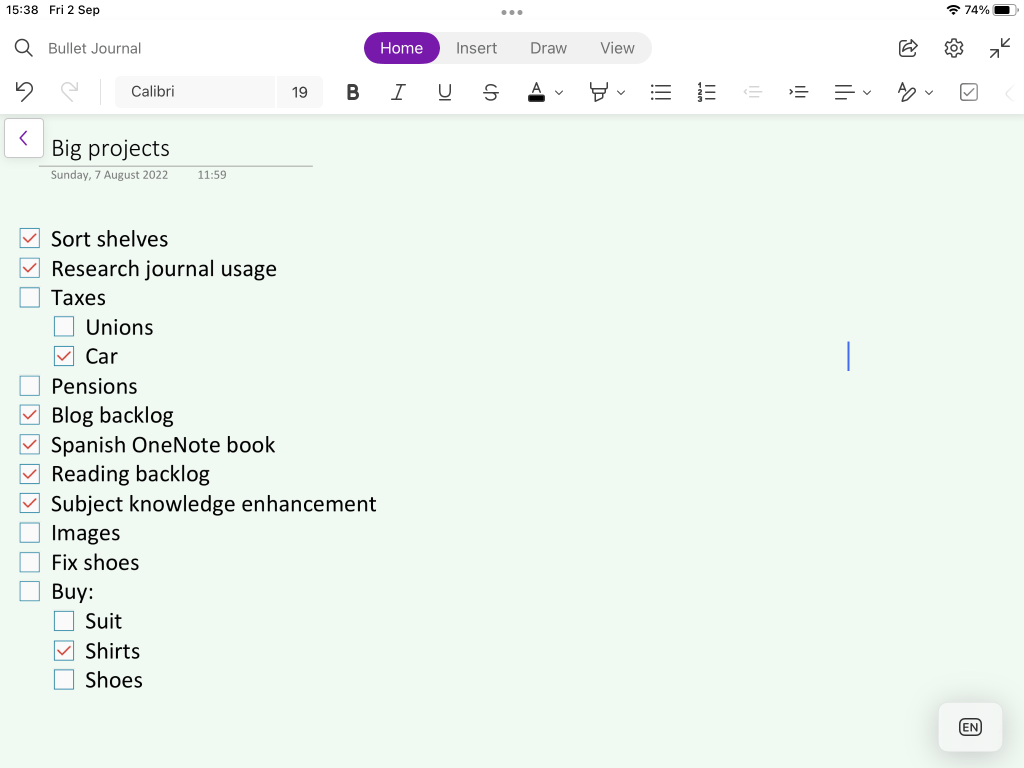Insert a numbered list
This screenshot has height=768, width=1024.
coord(706,92)
